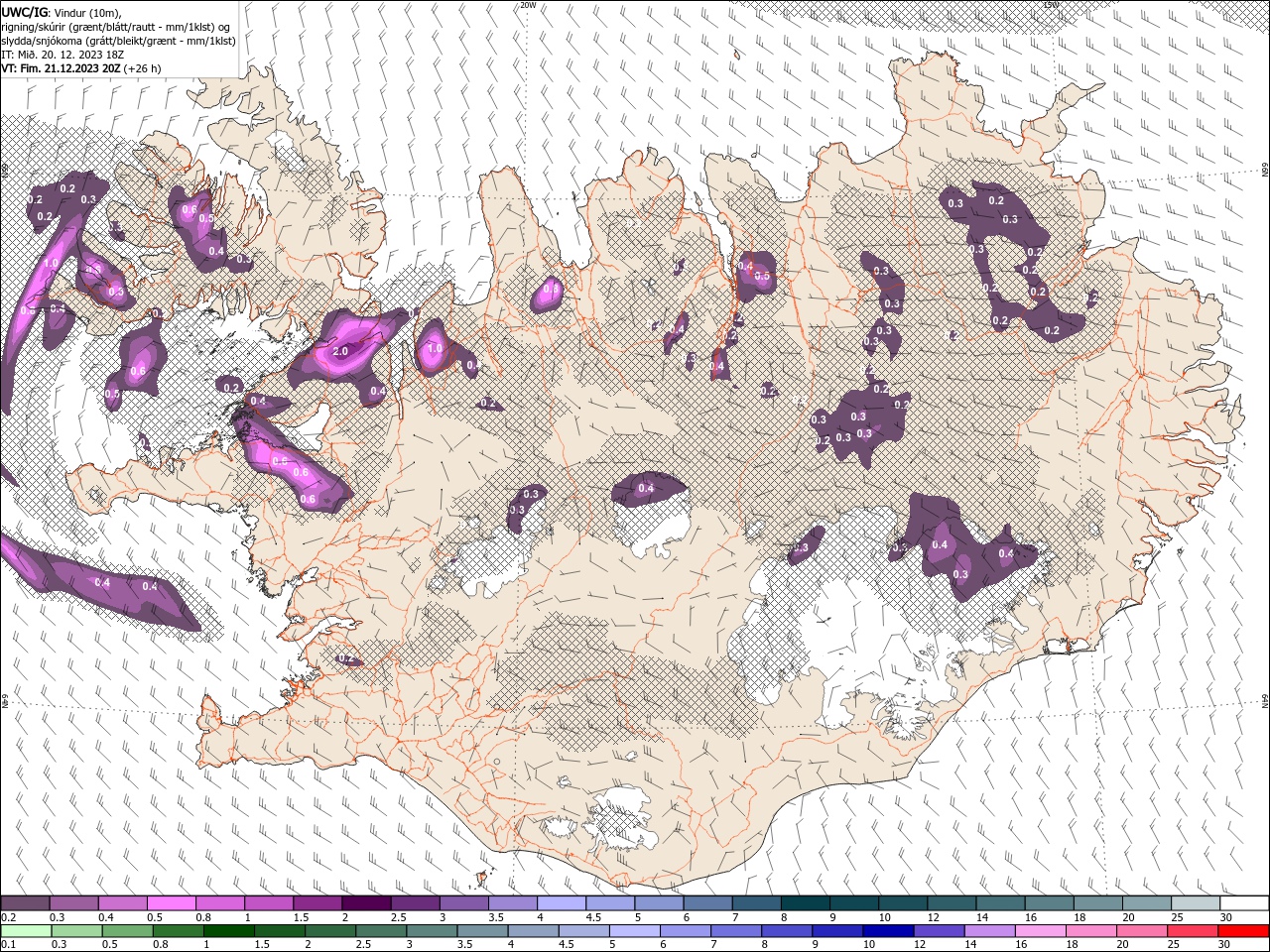This screenshot has width=1270, height=952.
Task: Select the 7 blue swatch in the lower legend row
Action: click(736, 931)
